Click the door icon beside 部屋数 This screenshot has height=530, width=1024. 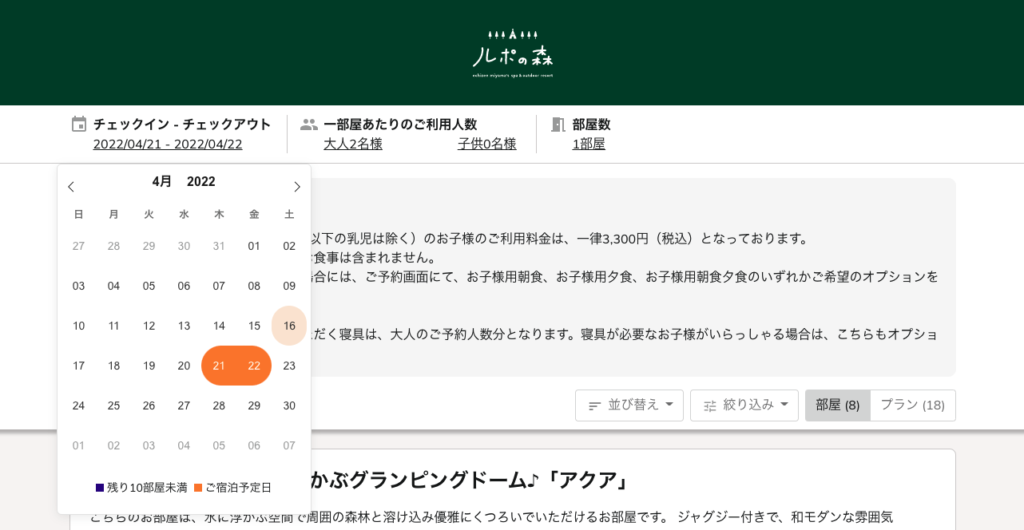(x=558, y=124)
